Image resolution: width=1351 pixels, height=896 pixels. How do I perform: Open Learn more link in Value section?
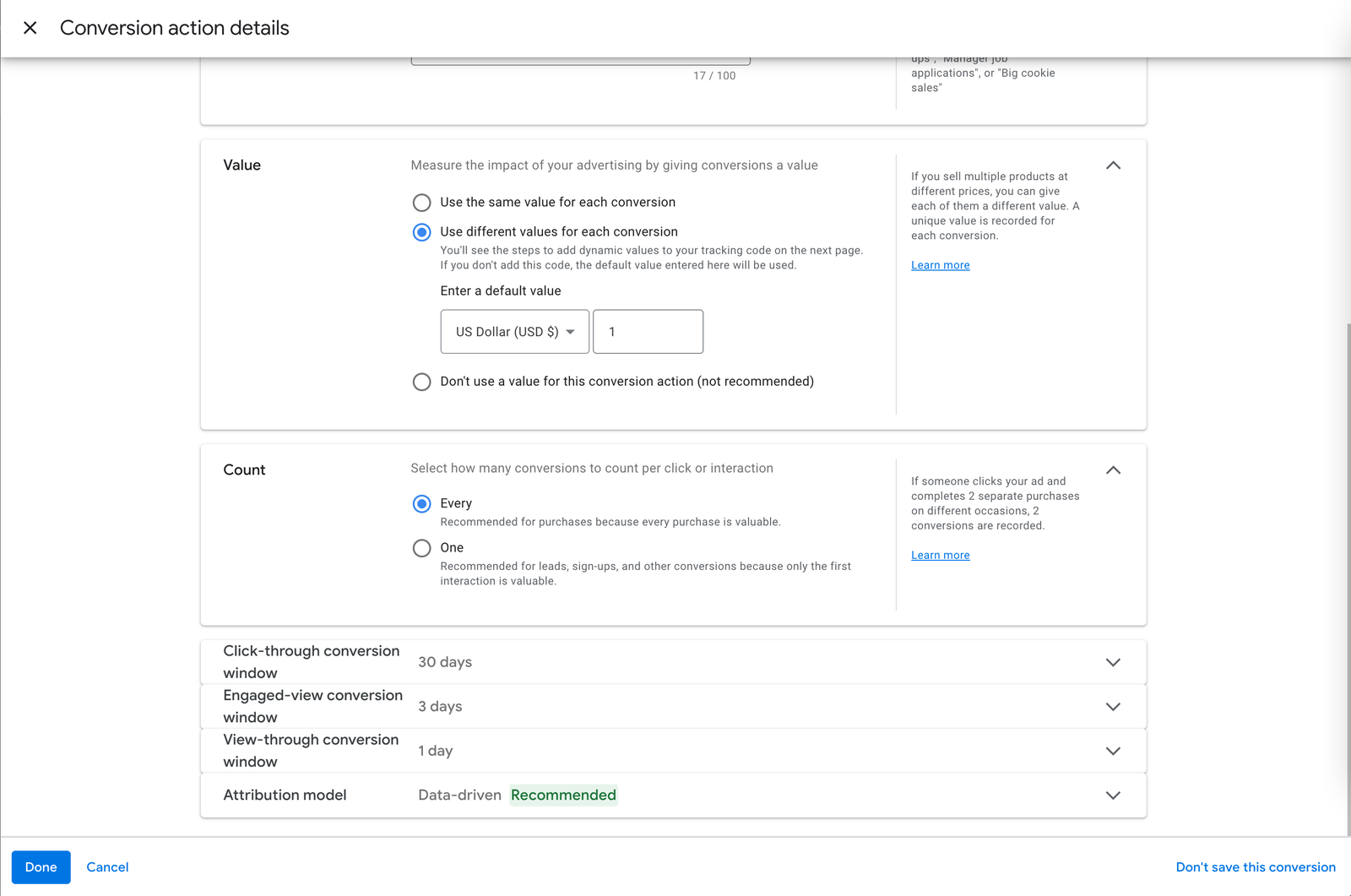[940, 265]
